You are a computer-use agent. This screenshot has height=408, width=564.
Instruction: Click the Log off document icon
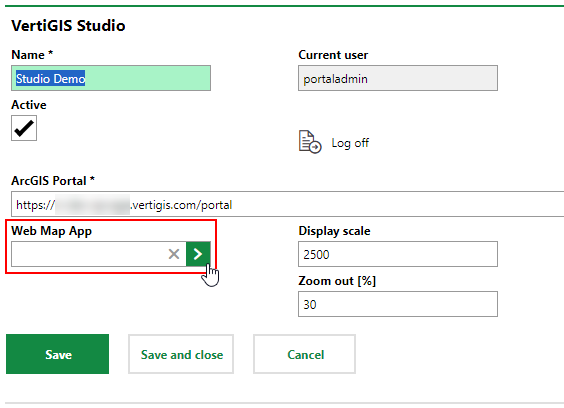coord(310,142)
